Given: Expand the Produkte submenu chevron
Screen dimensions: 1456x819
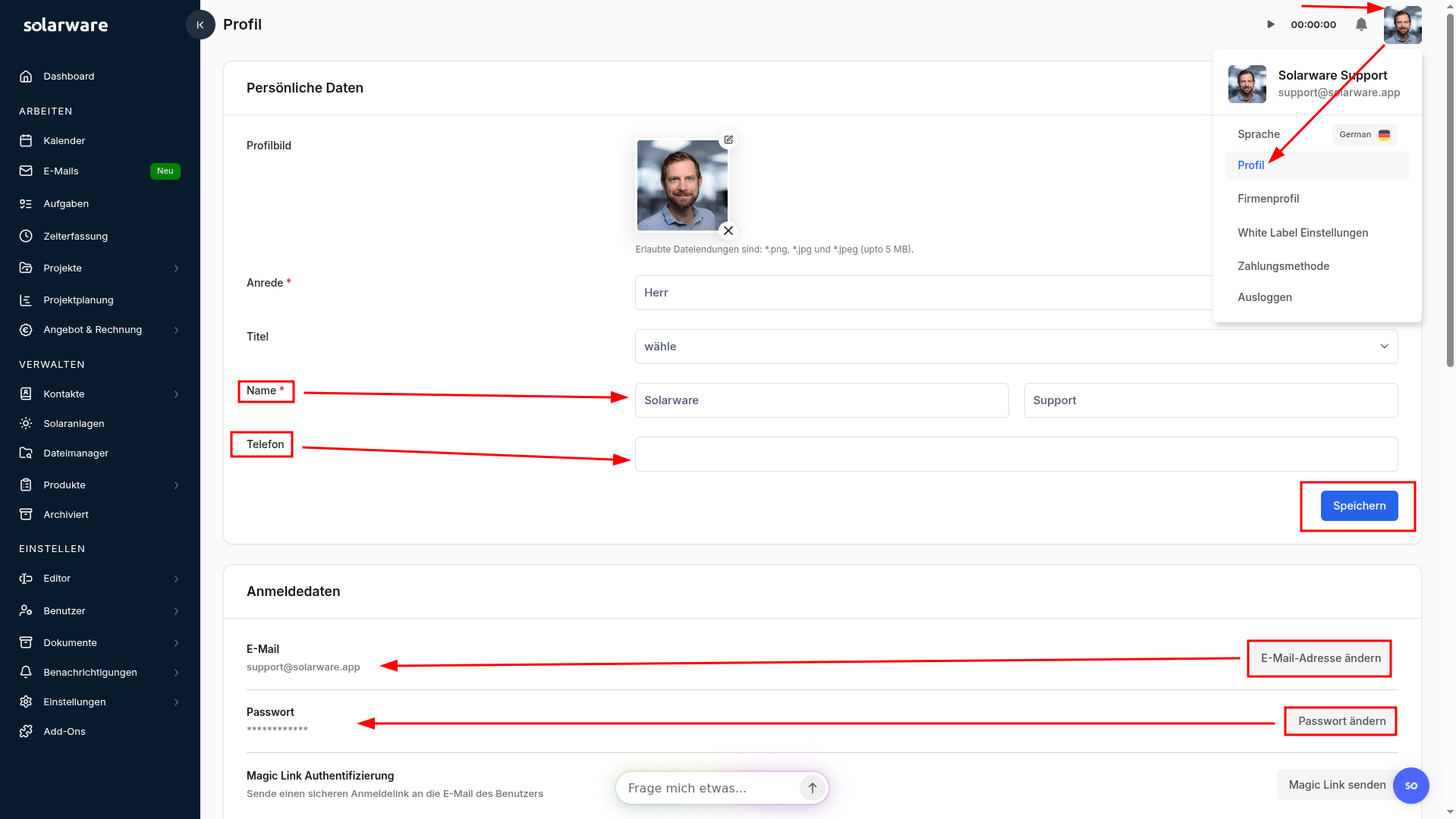Looking at the screenshot, I should 176,485.
